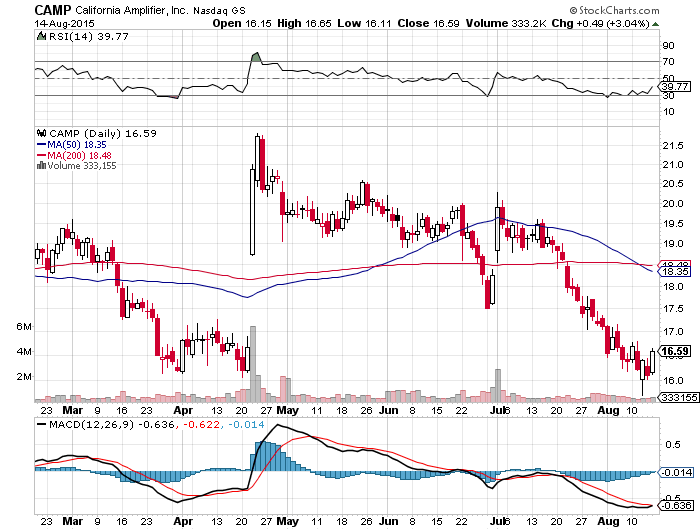Click the MA(50) 18.35 legend text
700x530 pixels.
pyautogui.click(x=77, y=145)
